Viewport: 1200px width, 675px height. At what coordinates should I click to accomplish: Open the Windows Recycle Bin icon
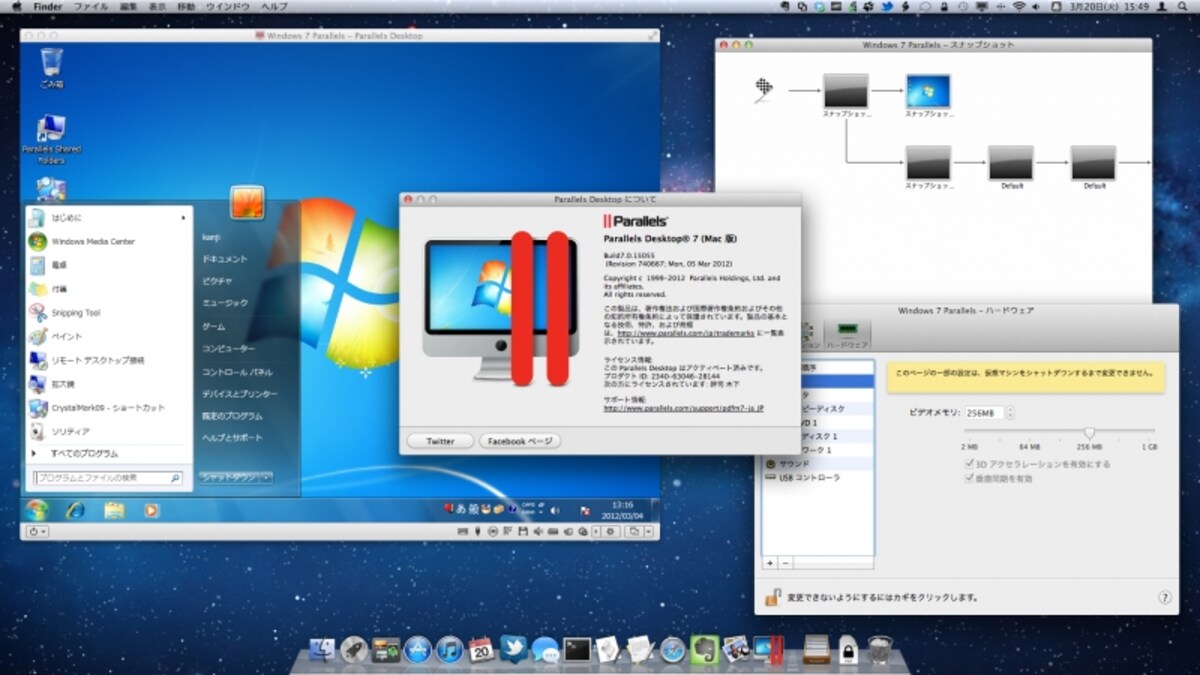click(52, 68)
